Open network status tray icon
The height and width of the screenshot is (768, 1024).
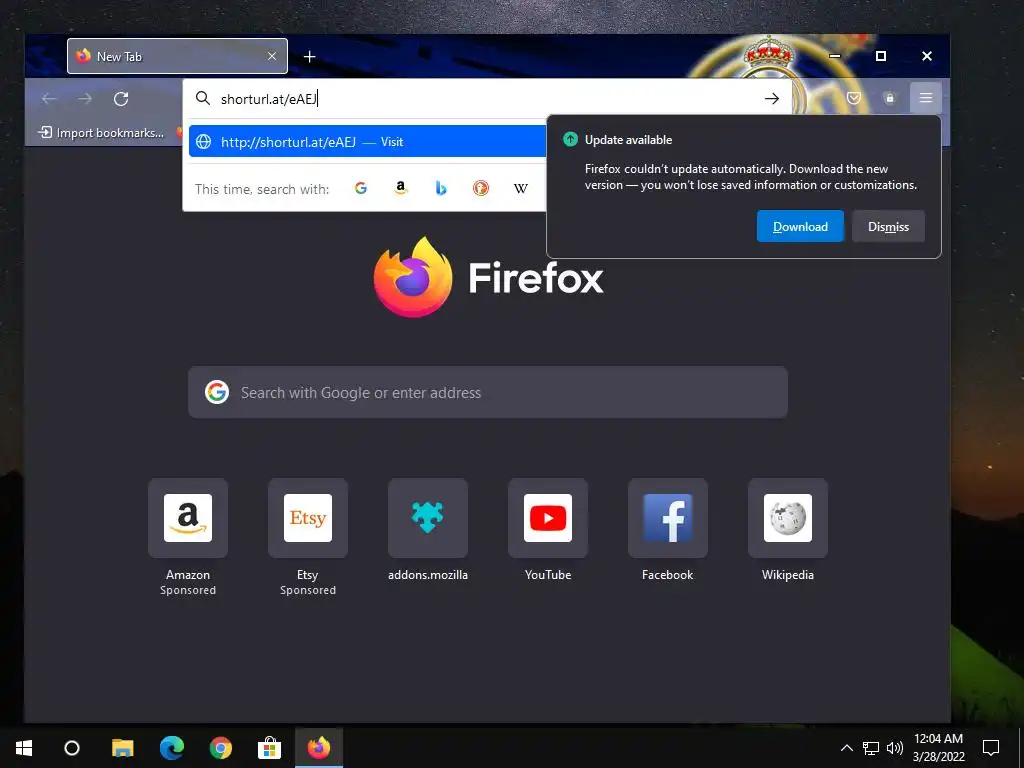(871, 748)
